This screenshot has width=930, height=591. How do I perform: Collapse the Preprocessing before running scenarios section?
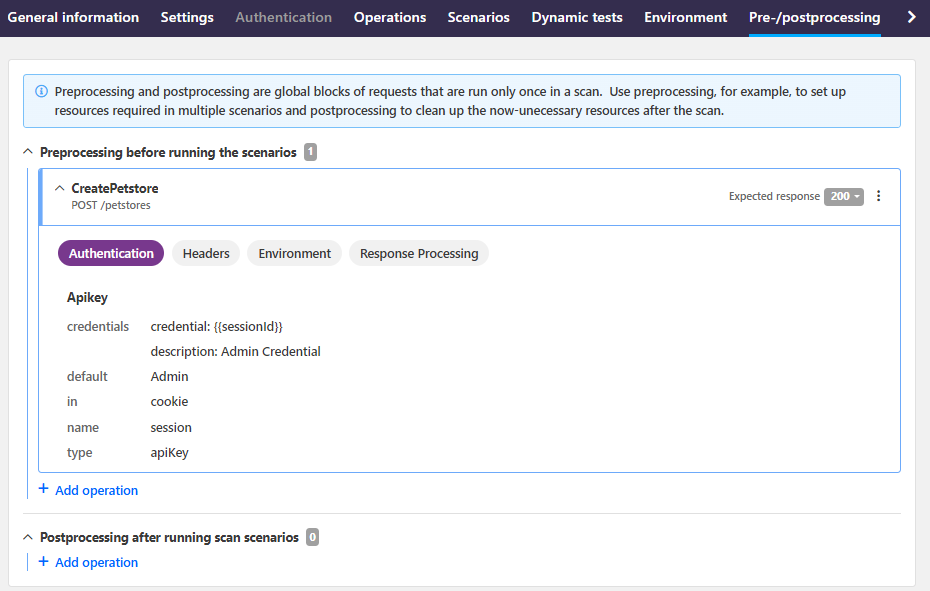tap(26, 152)
